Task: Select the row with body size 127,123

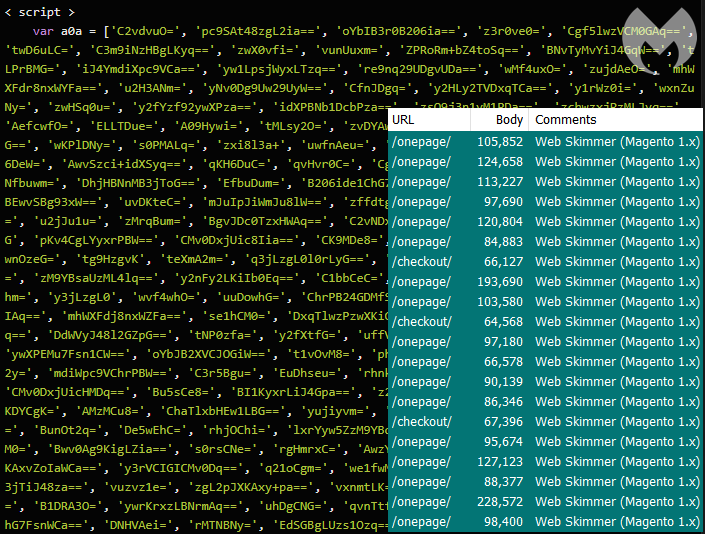Action: (545, 462)
